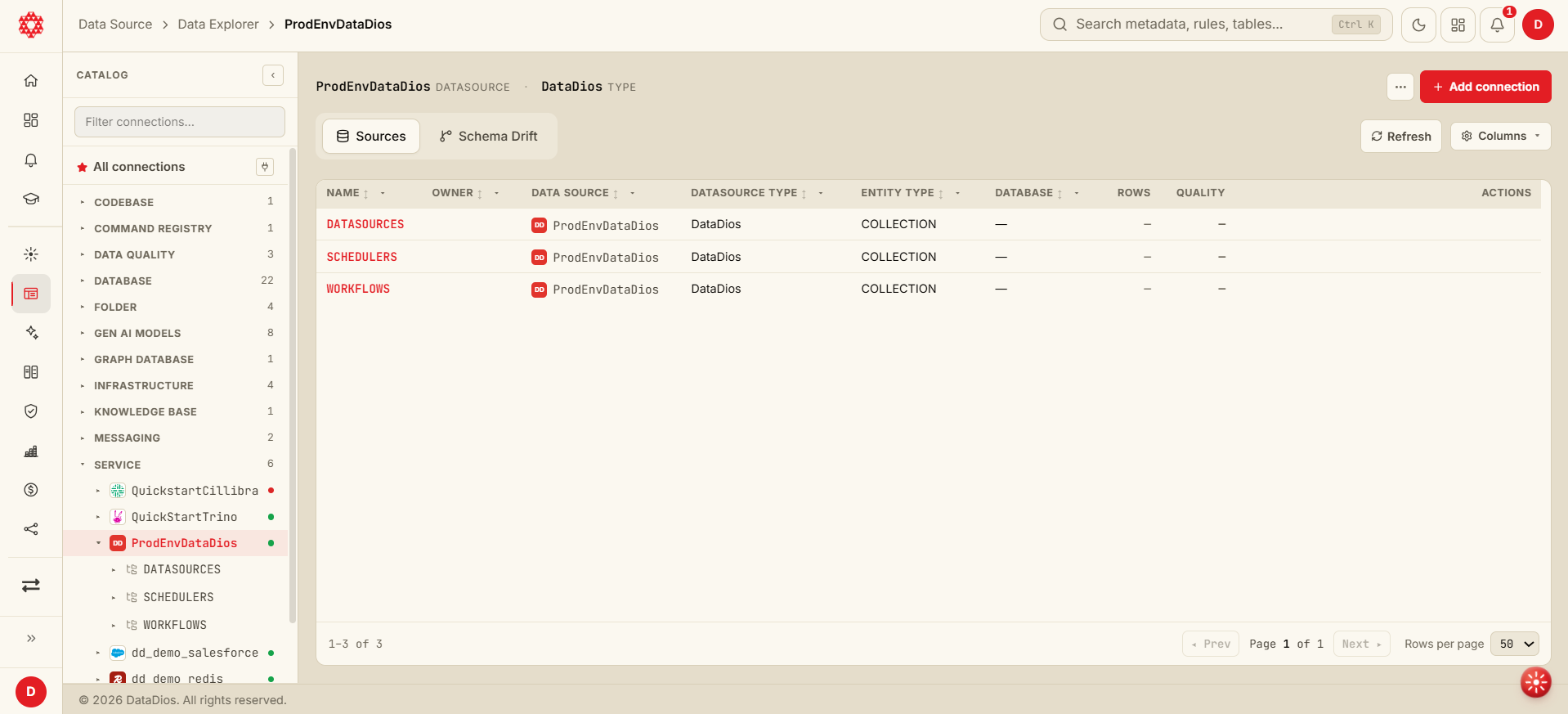Image resolution: width=1568 pixels, height=714 pixels.
Task: Open the bar chart analytics icon
Action: coord(31,451)
